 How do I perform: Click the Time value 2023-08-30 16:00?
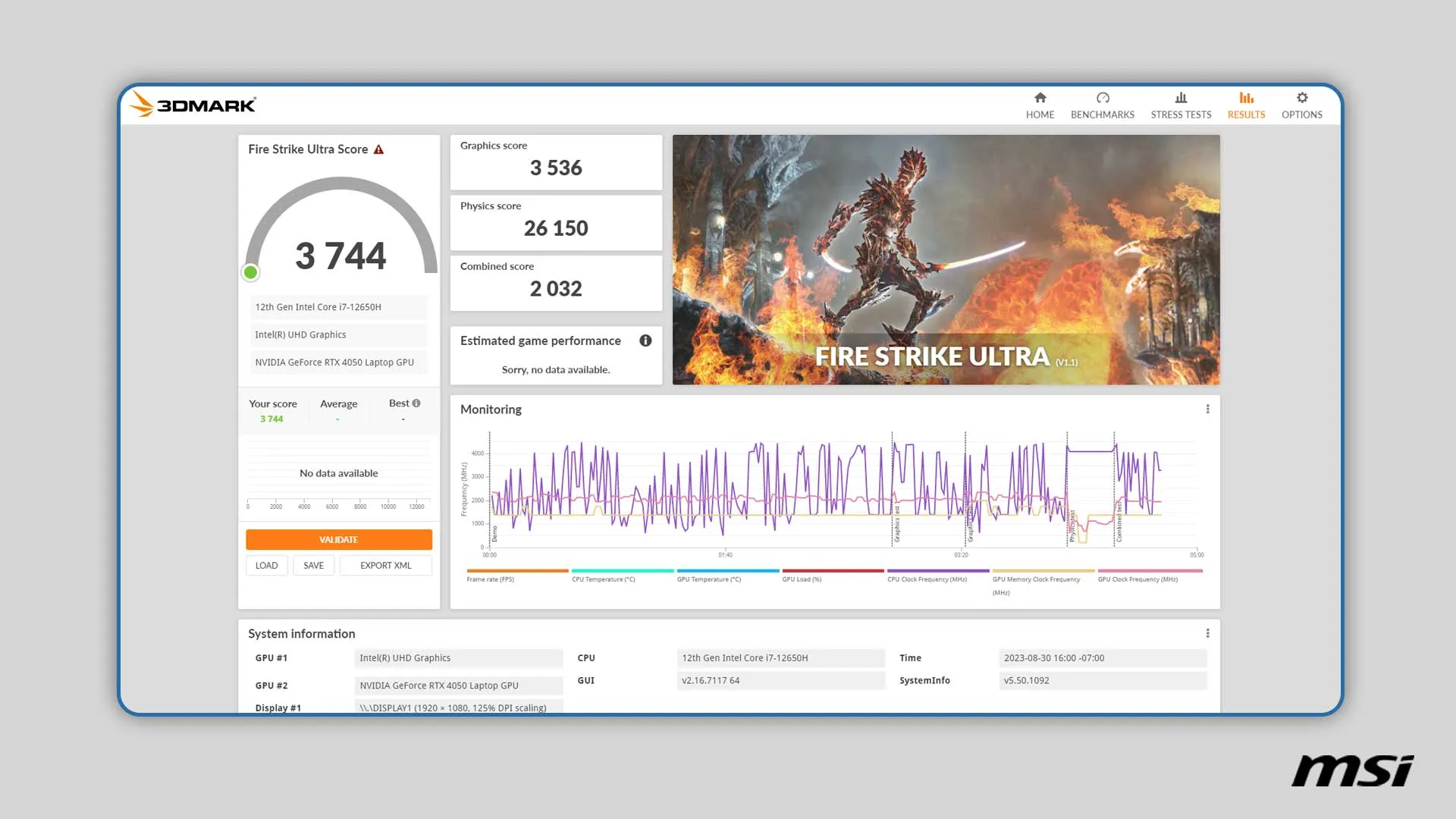(1103, 658)
